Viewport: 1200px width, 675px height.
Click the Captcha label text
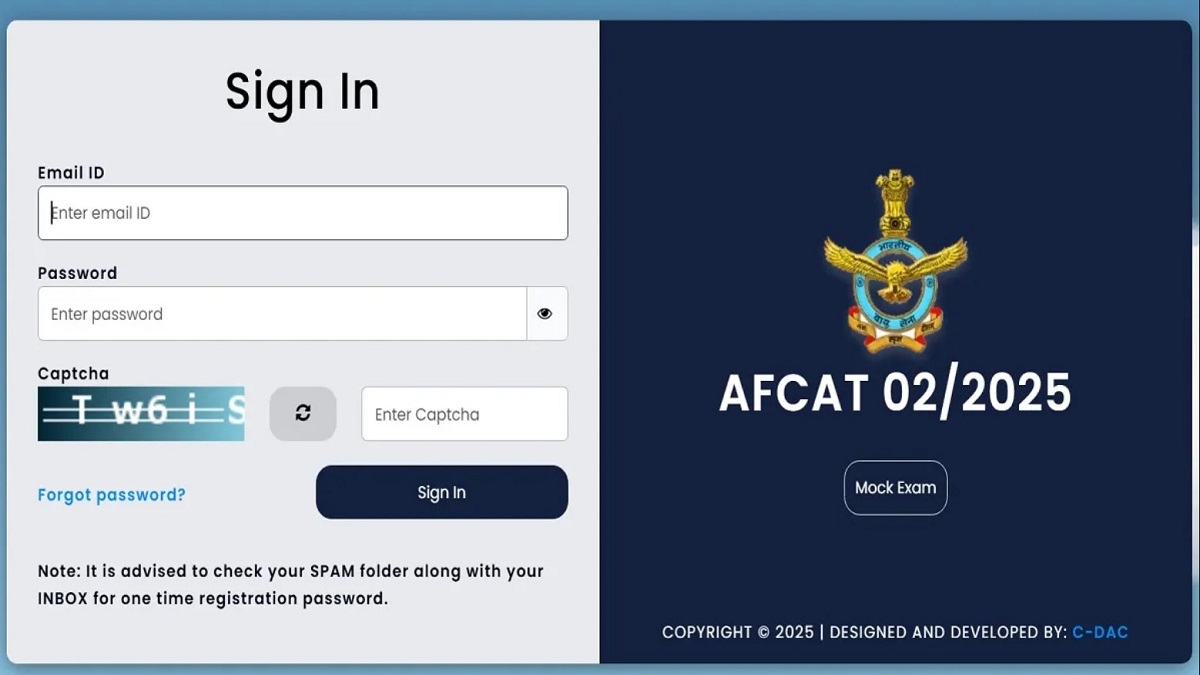[73, 374]
